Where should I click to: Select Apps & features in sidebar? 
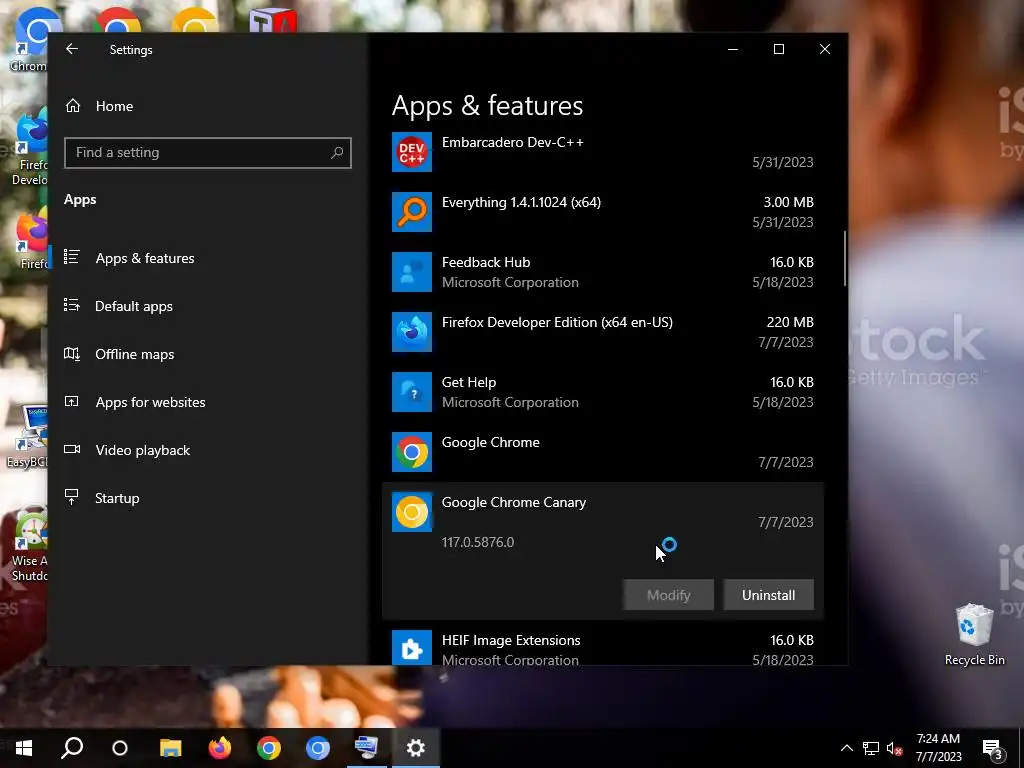pyautogui.click(x=144, y=258)
